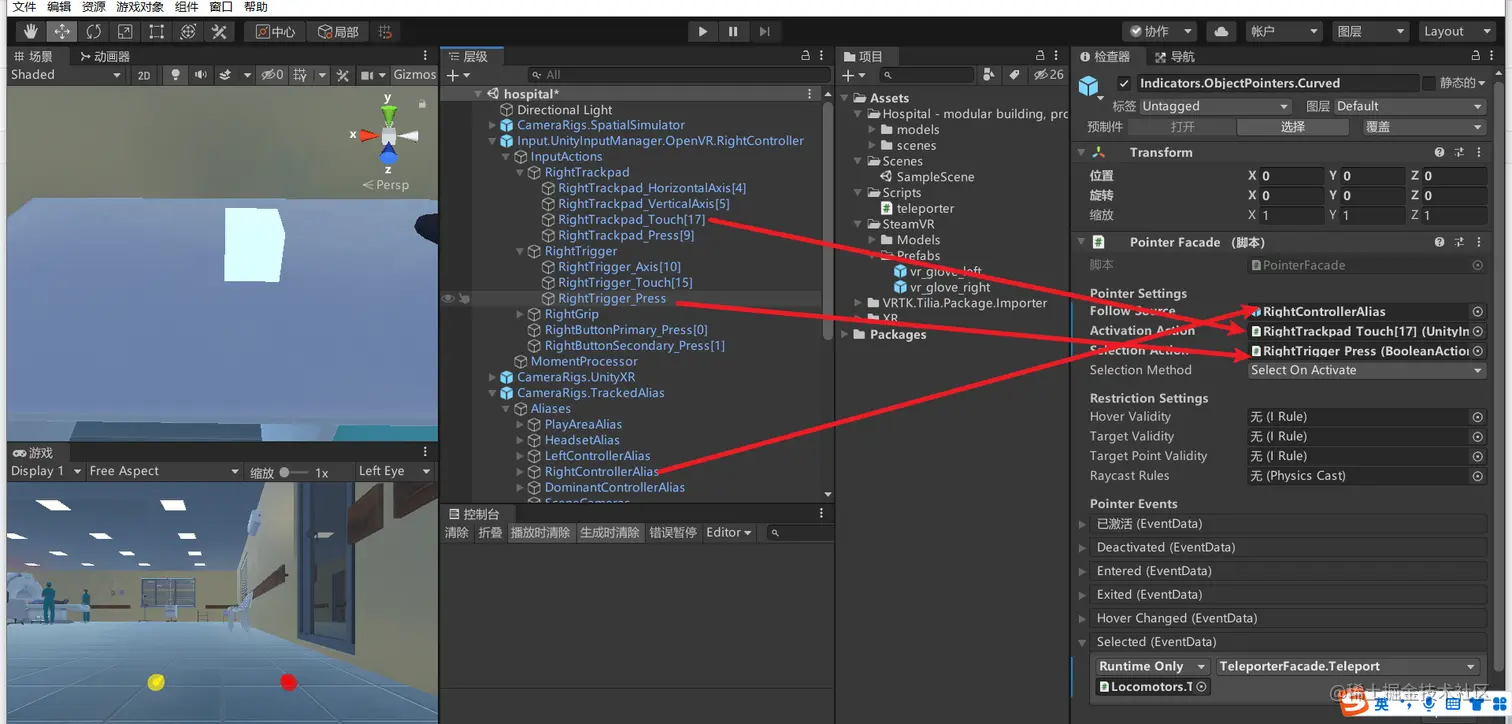This screenshot has height=724, width=1512.
Task: Click the 清除 (Clear) button in Console
Action: click(457, 533)
